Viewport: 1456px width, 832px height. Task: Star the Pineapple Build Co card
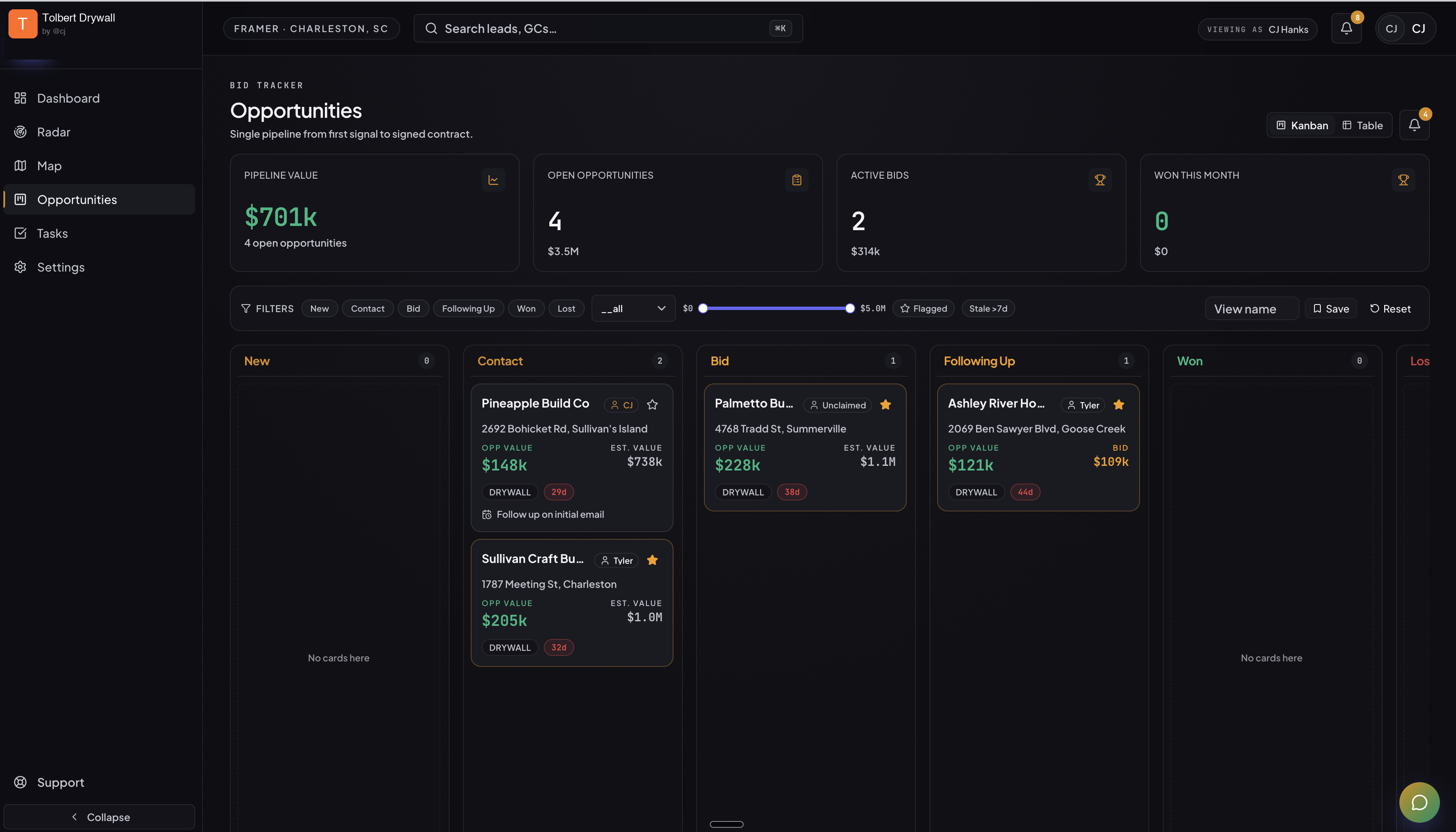(652, 405)
